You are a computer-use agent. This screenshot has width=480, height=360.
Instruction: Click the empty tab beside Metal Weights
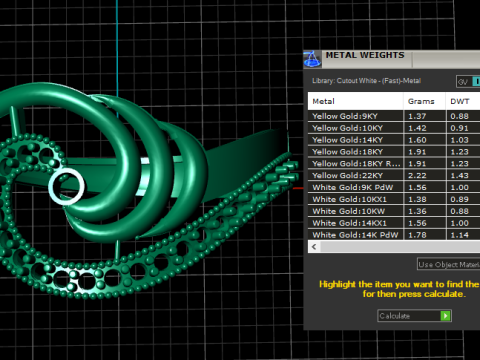click(446, 60)
